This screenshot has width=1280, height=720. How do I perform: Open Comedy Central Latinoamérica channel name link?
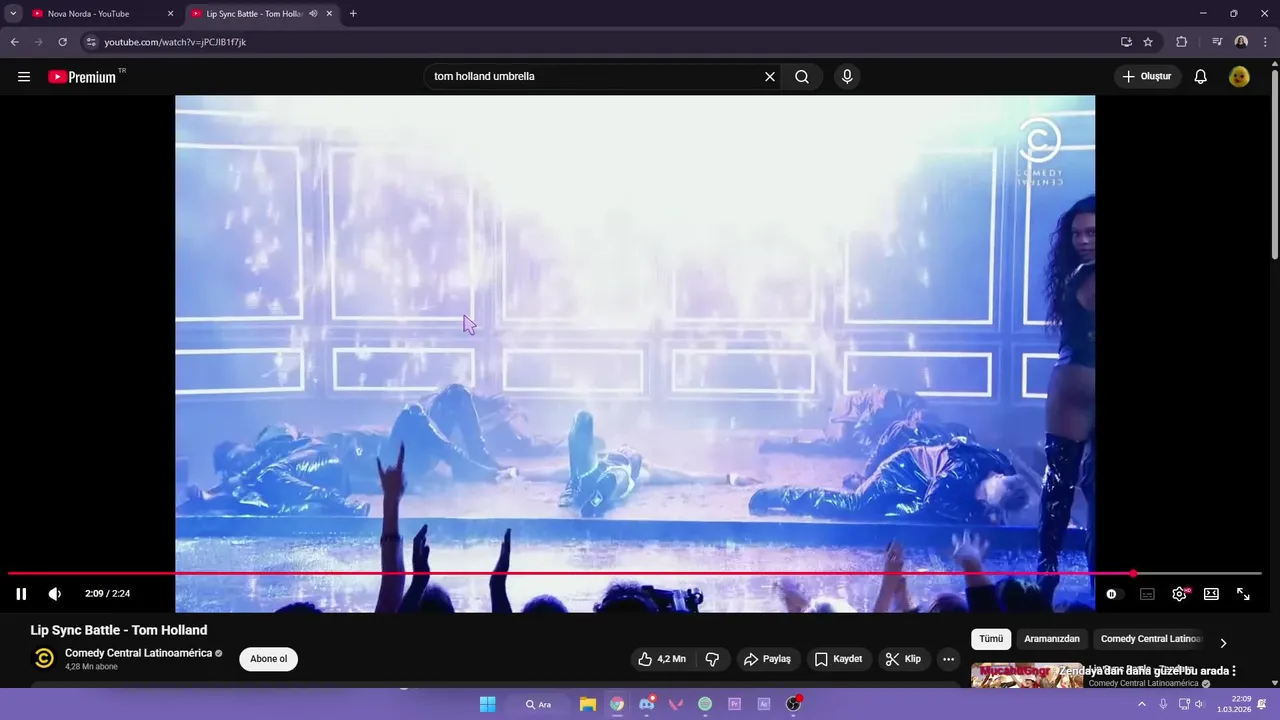tap(138, 653)
